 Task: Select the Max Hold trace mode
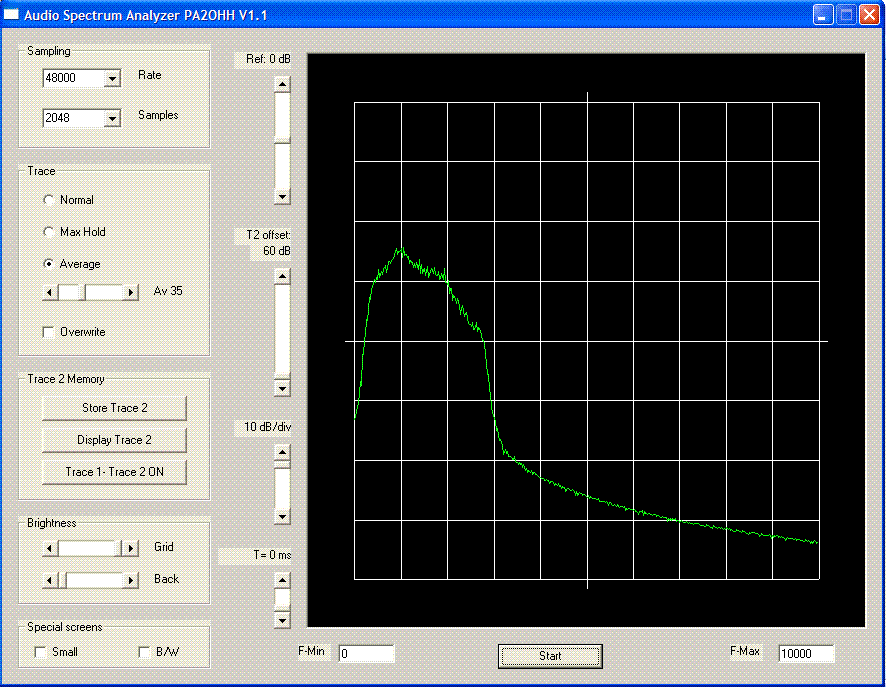pos(49,232)
